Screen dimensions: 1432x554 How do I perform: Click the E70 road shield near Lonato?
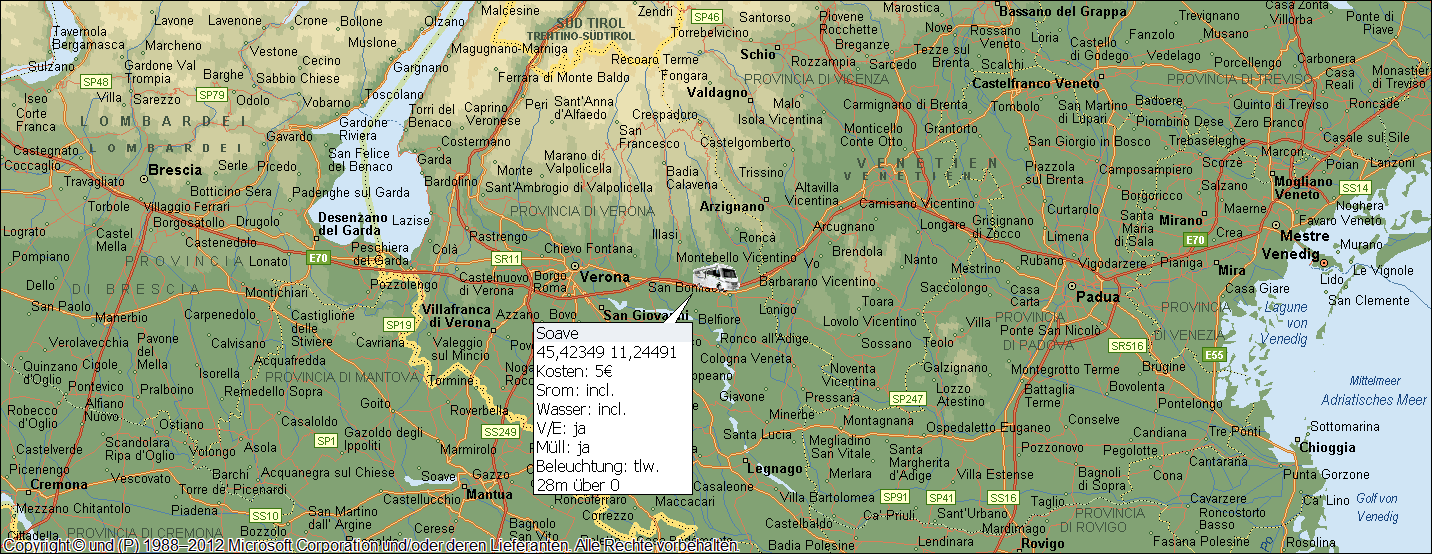click(318, 258)
